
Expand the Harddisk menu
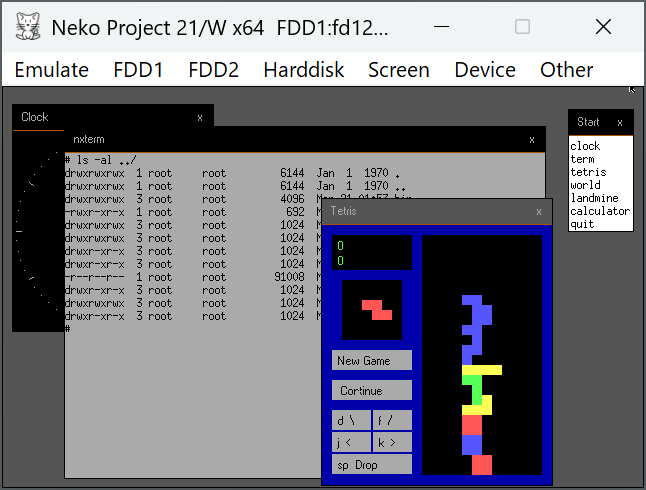303,70
